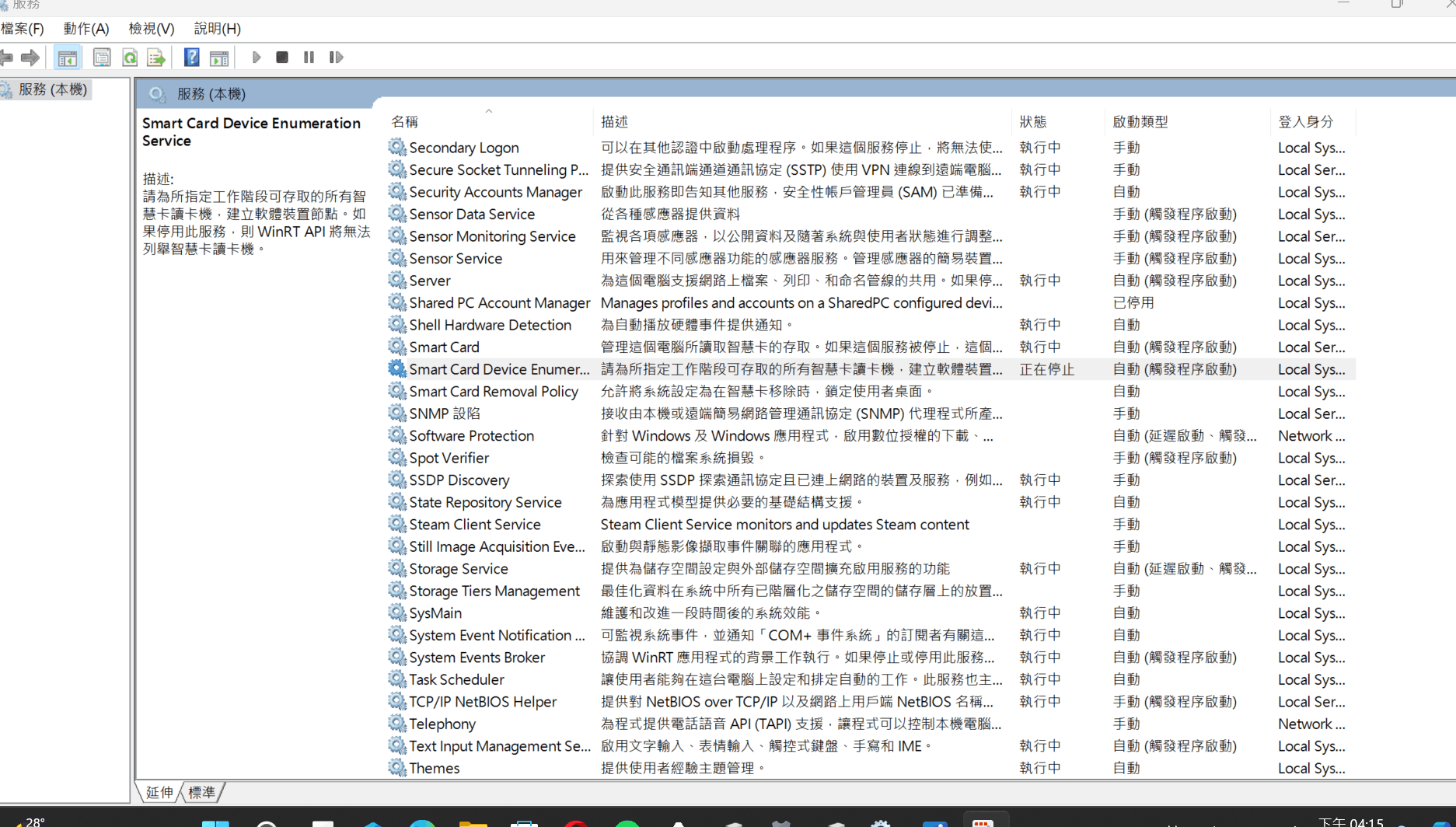The height and width of the screenshot is (827, 1456).
Task: Select the Software Protection service
Action: coord(472,436)
